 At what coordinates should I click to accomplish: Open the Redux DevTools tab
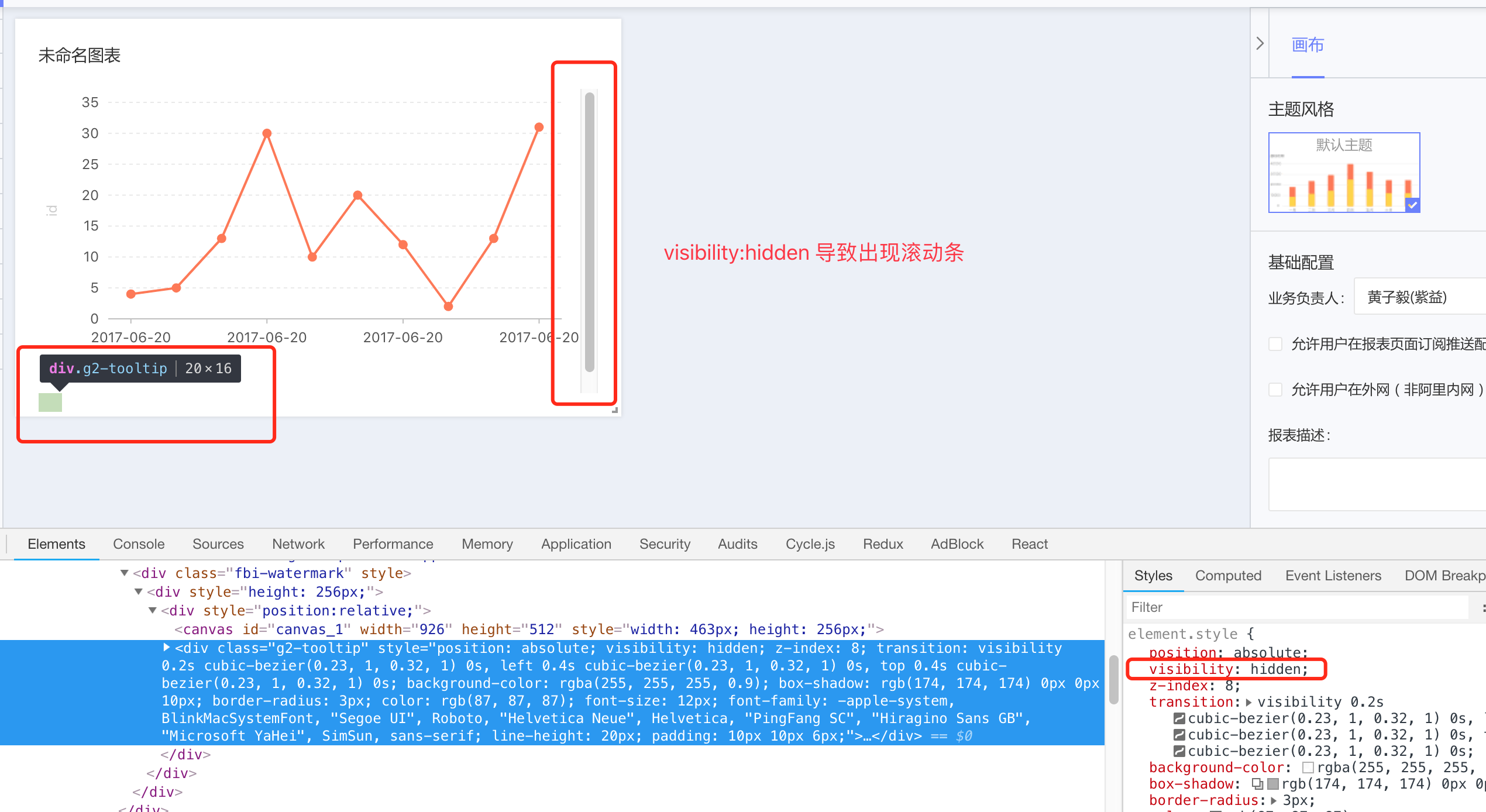pos(882,544)
